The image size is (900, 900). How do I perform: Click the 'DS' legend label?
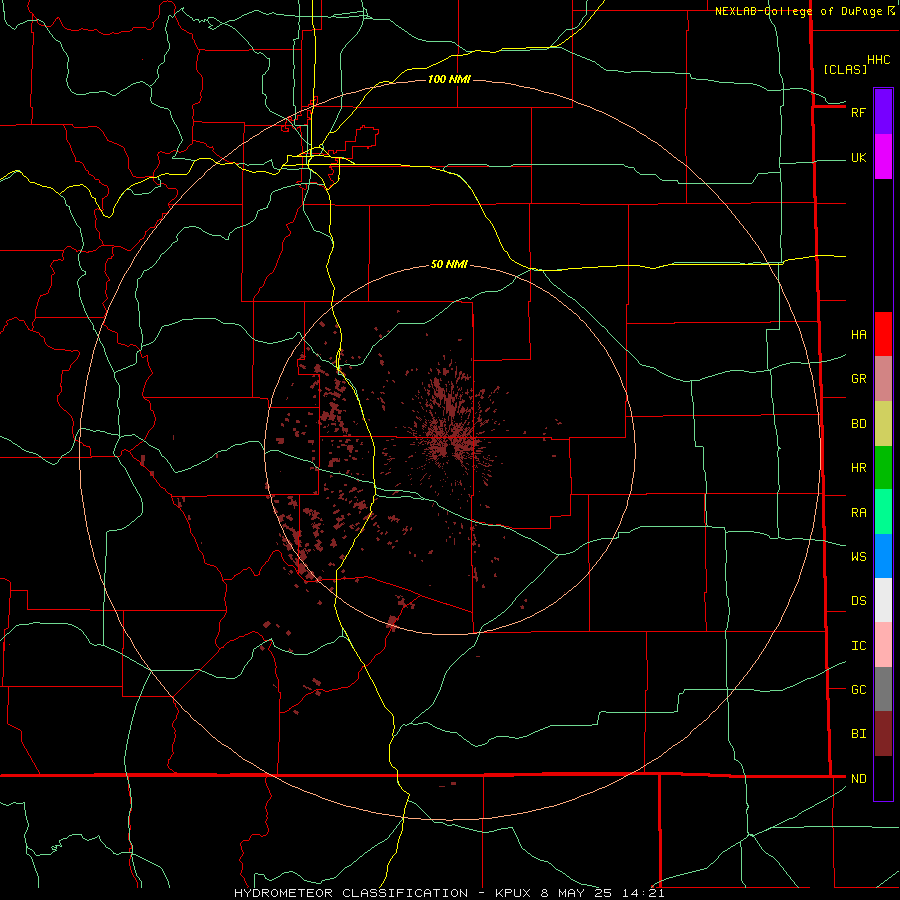(x=859, y=601)
